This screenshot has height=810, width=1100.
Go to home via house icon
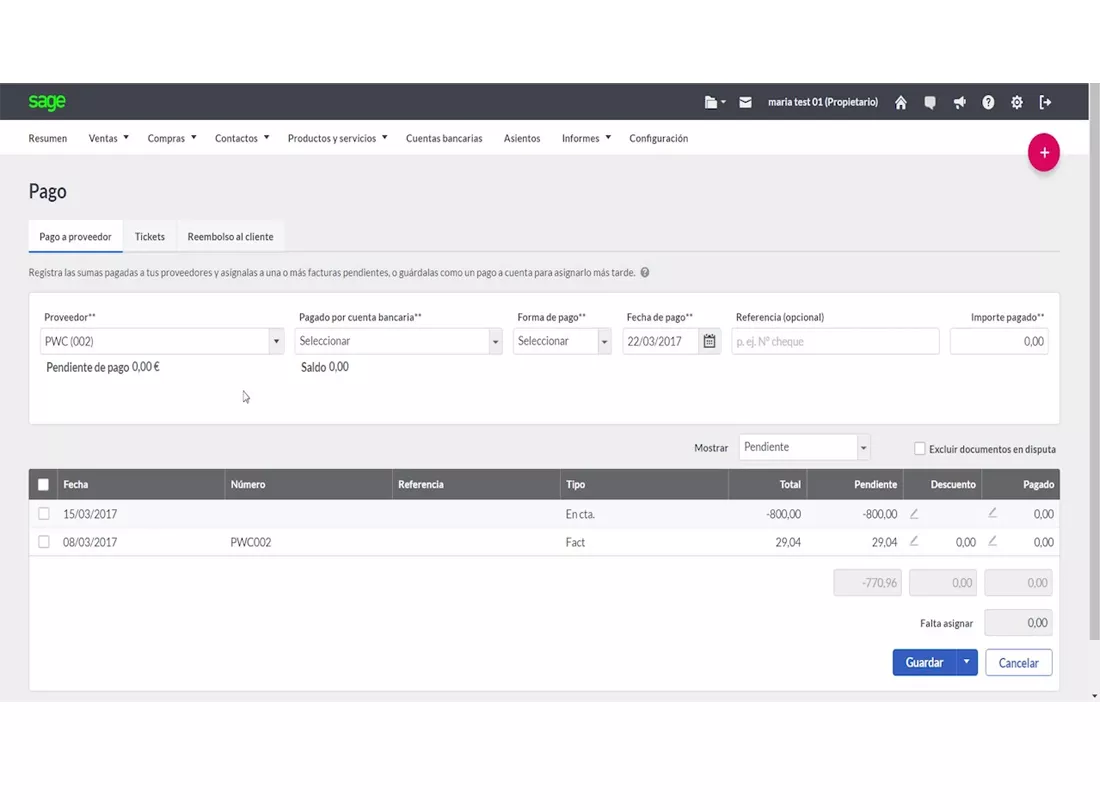[x=901, y=102]
